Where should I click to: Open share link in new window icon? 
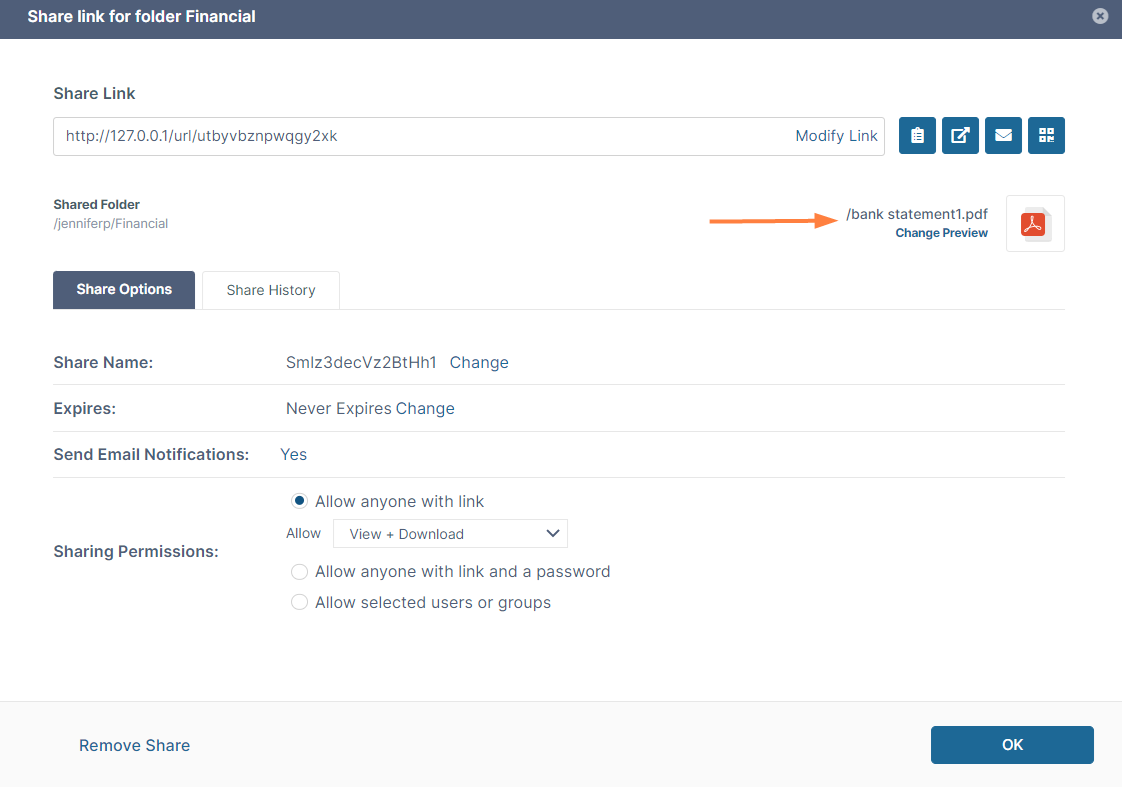[960, 136]
